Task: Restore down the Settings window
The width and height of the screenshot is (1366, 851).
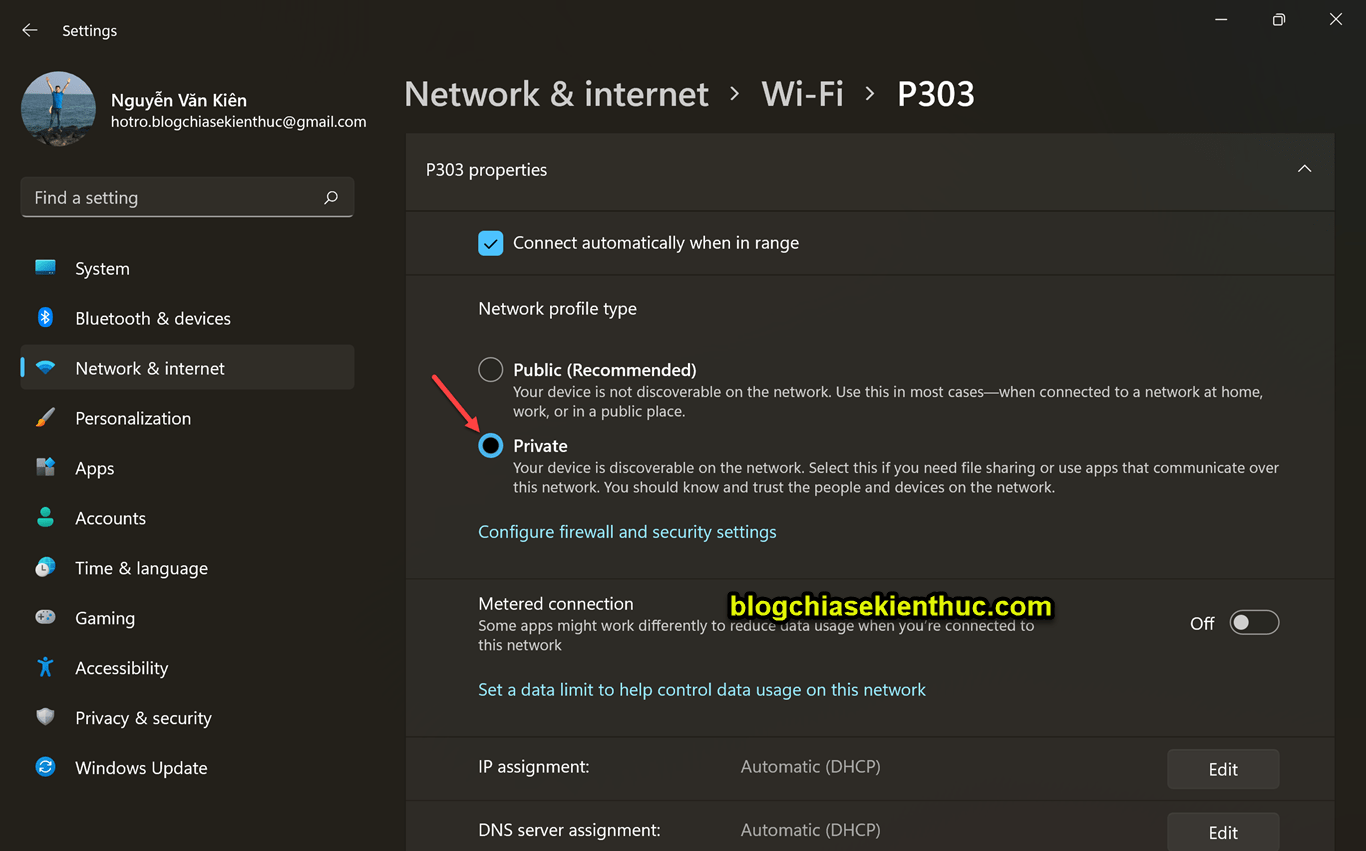Action: 1278,19
